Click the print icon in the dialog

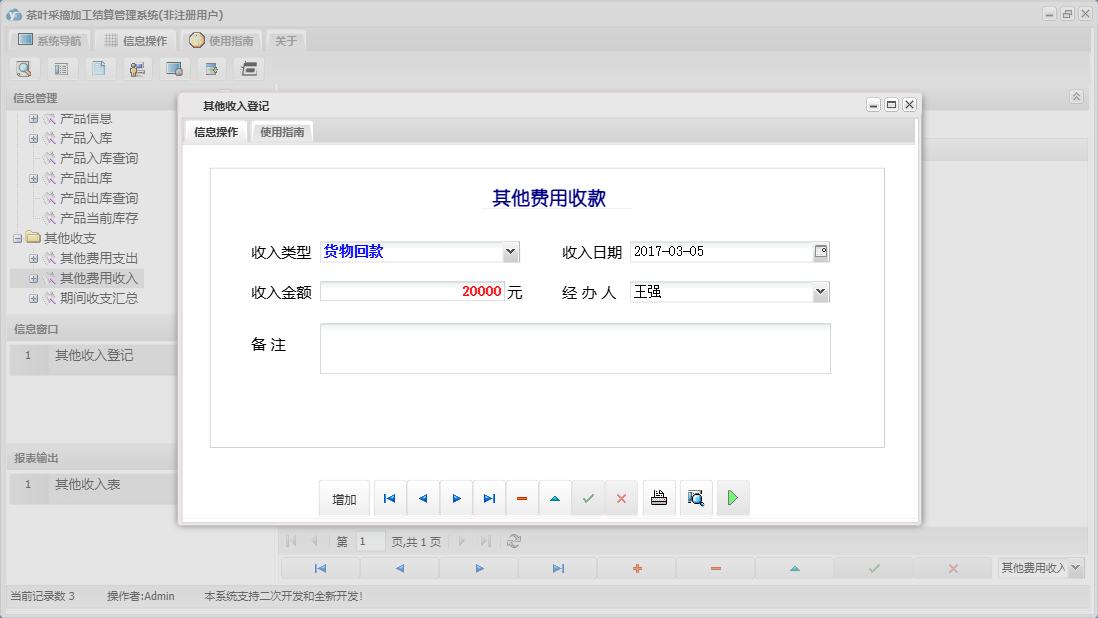(659, 497)
